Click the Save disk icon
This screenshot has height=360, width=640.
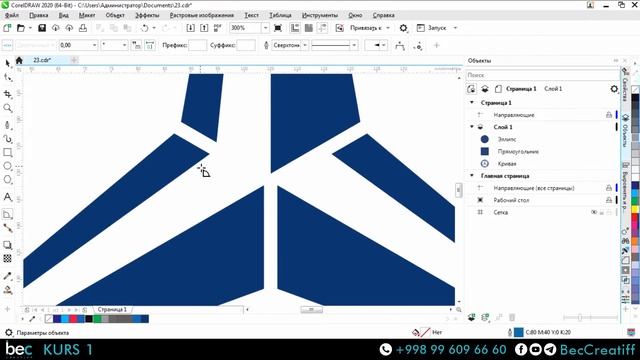point(42,28)
